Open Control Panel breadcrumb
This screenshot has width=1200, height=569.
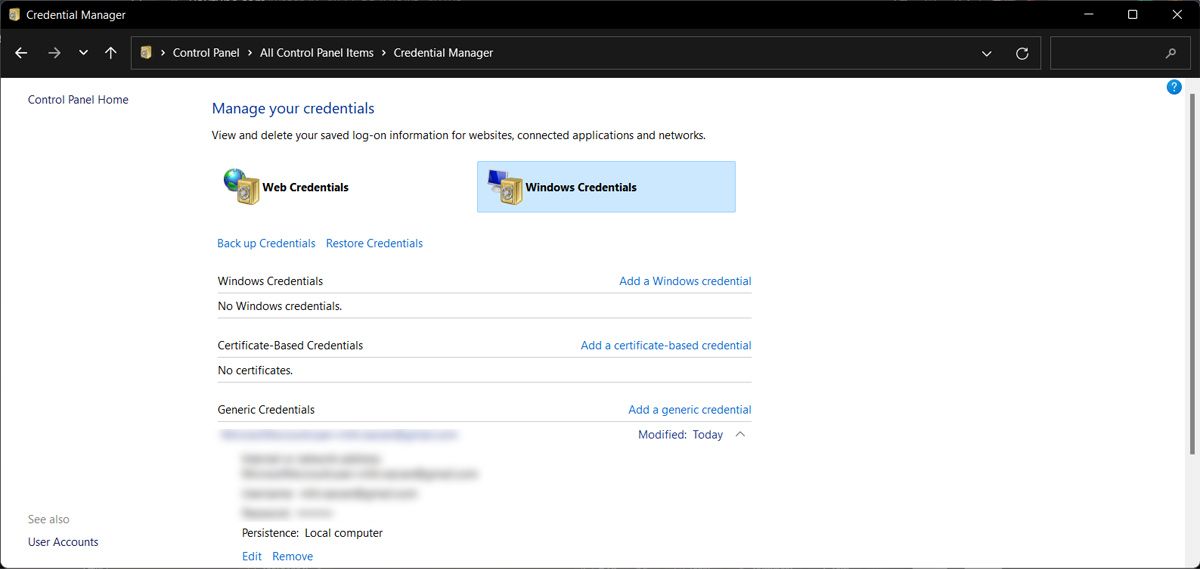pos(206,53)
